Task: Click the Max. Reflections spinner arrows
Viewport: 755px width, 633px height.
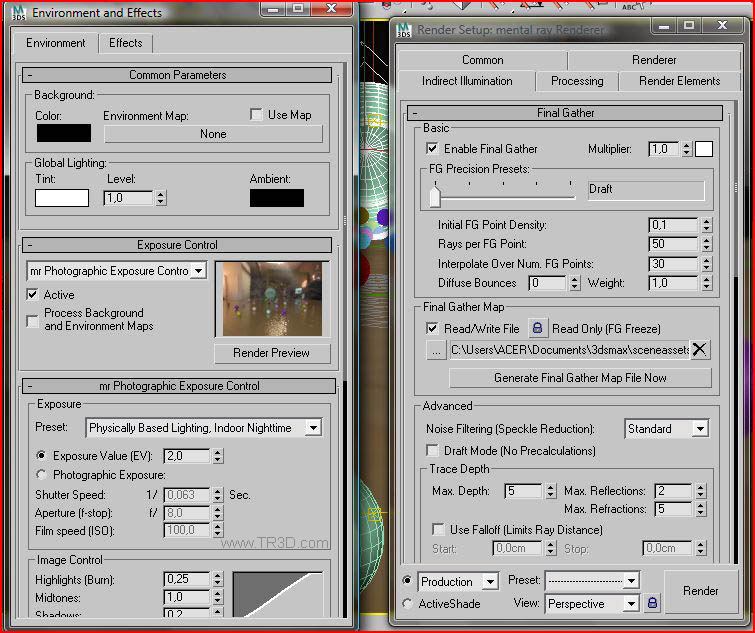Action: pos(701,491)
